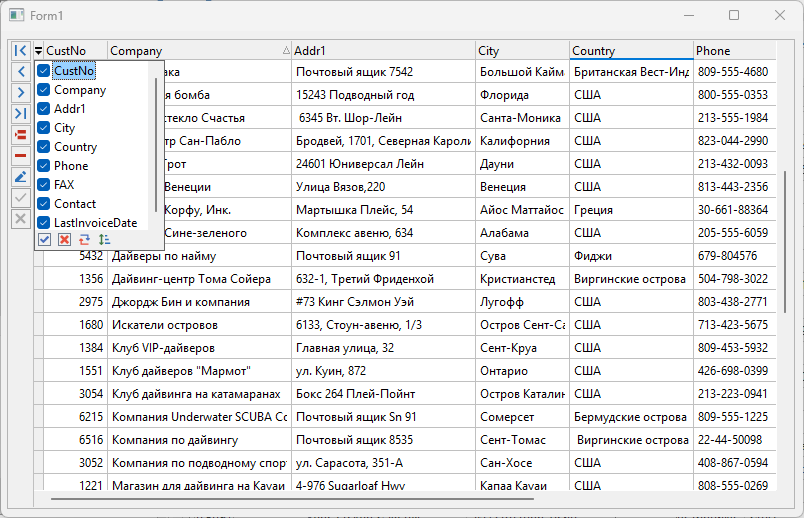The image size is (804, 518).
Task: Toggle the Phone column checkbox
Action: click(44, 166)
